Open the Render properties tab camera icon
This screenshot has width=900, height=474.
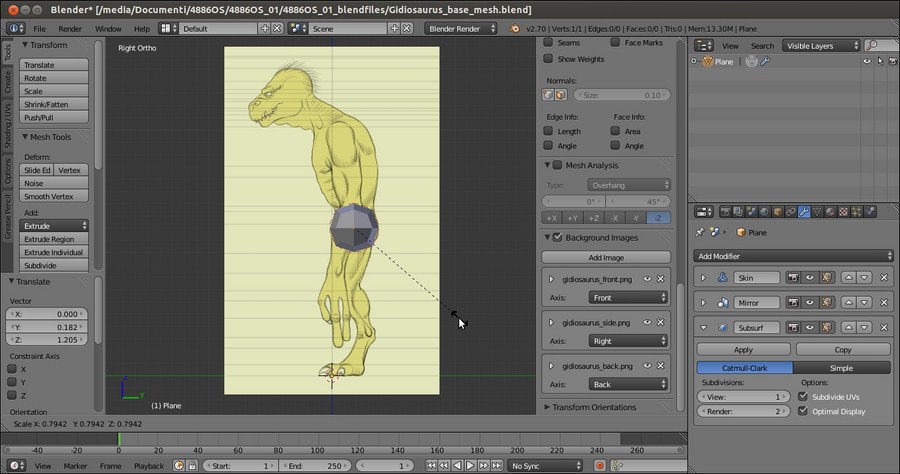tap(725, 212)
